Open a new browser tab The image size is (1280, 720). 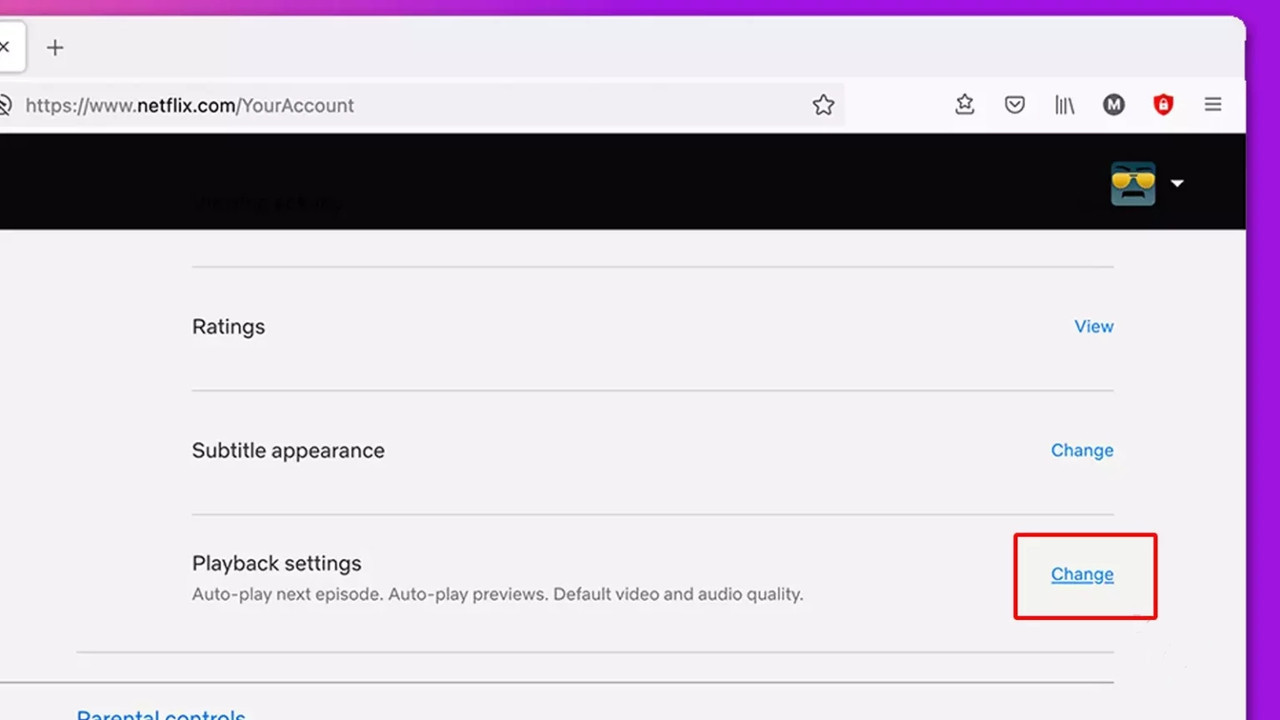click(x=55, y=48)
